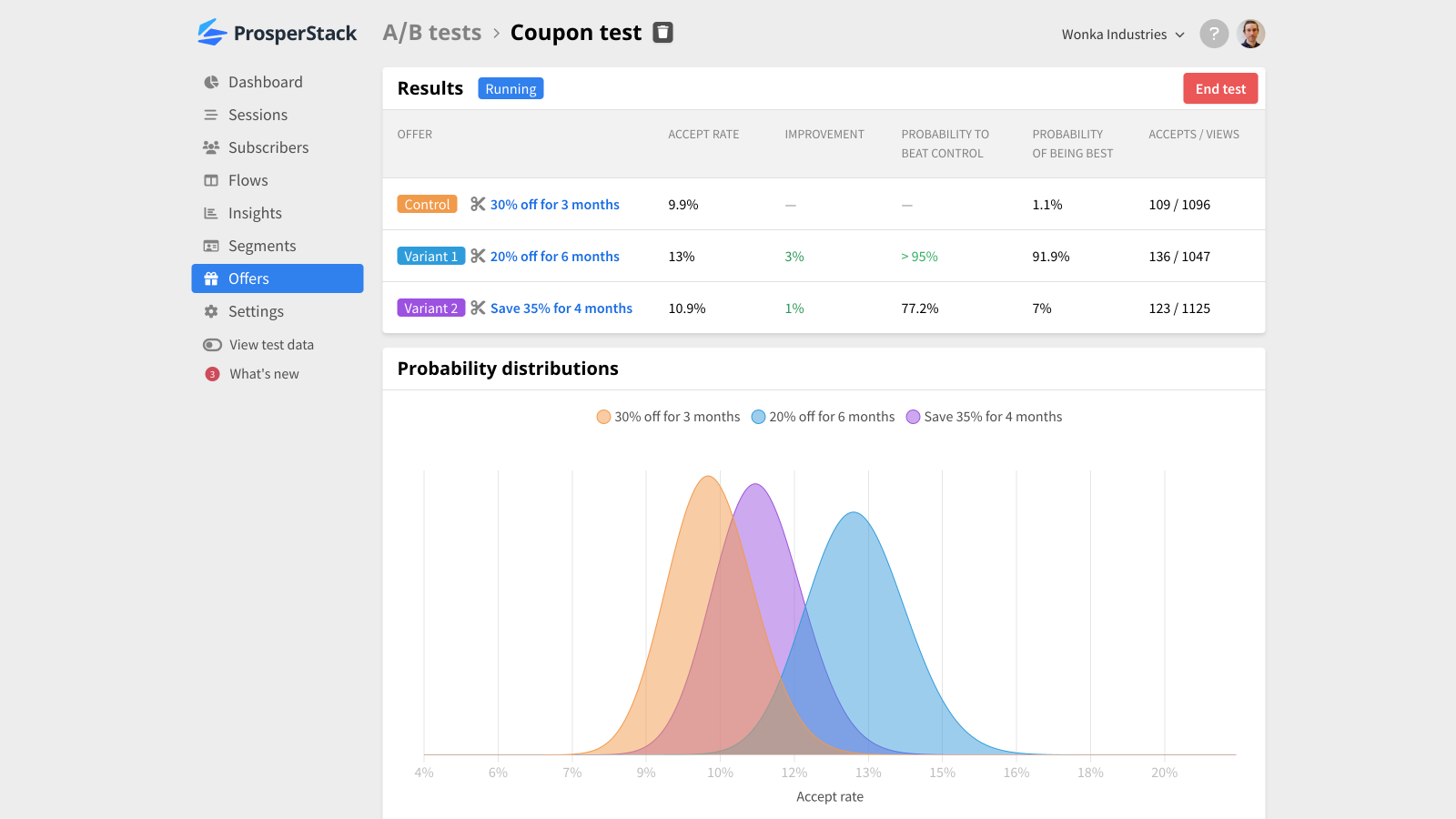Open the Segments sidebar item
Screen dimensions: 1456x819
(262, 246)
